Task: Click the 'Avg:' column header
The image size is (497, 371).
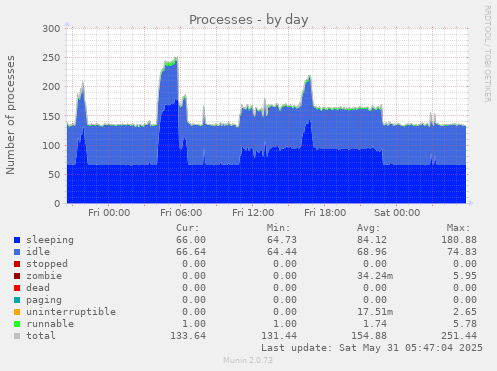Action: 368,228
